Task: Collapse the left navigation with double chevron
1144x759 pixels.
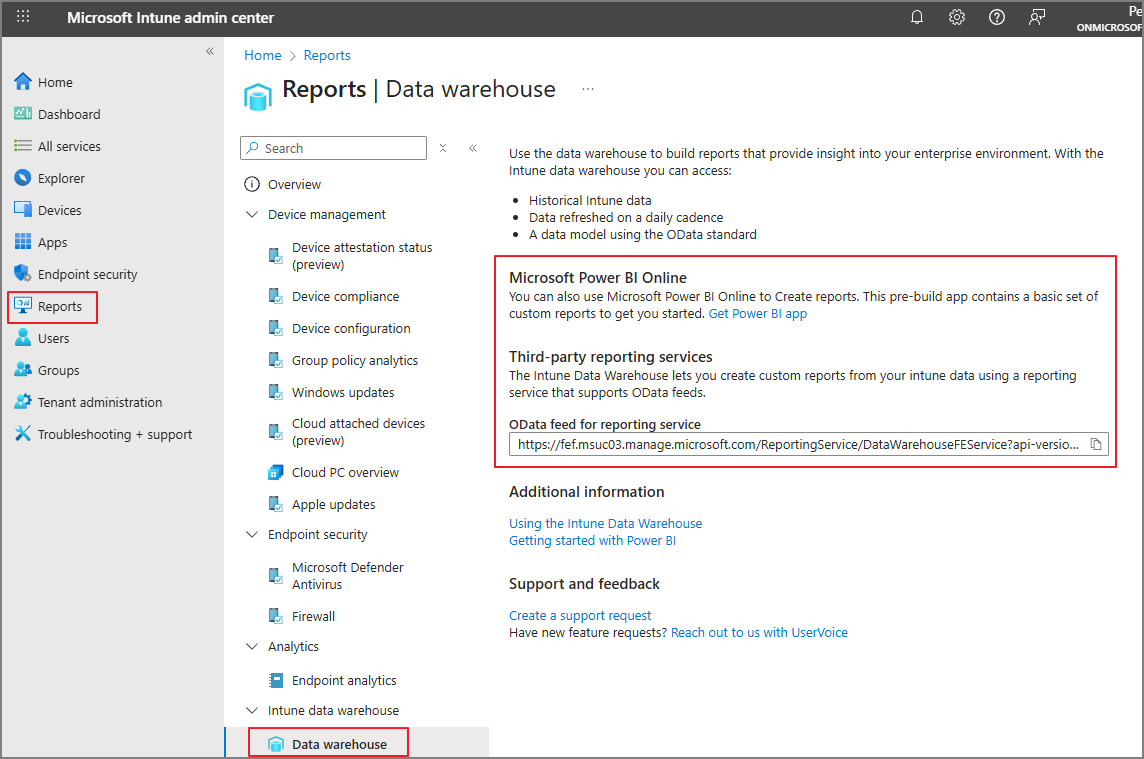Action: (210, 51)
